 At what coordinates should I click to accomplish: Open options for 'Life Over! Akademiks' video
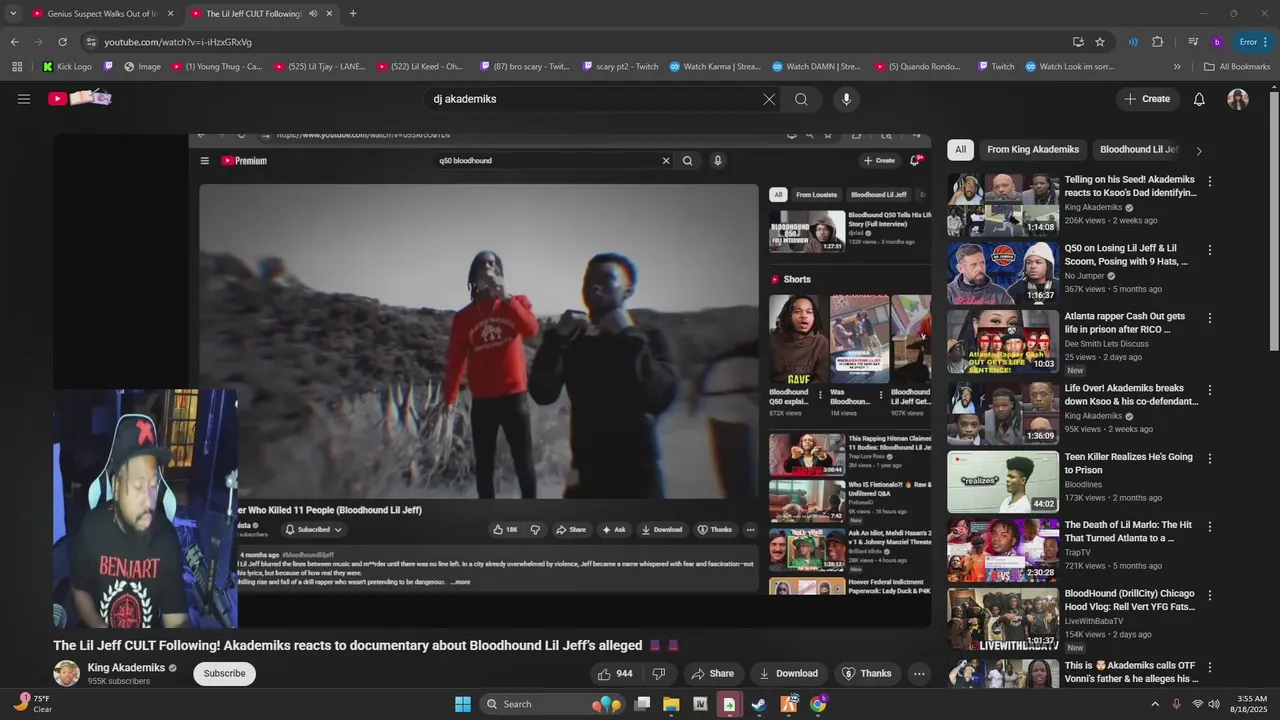coord(1210,390)
